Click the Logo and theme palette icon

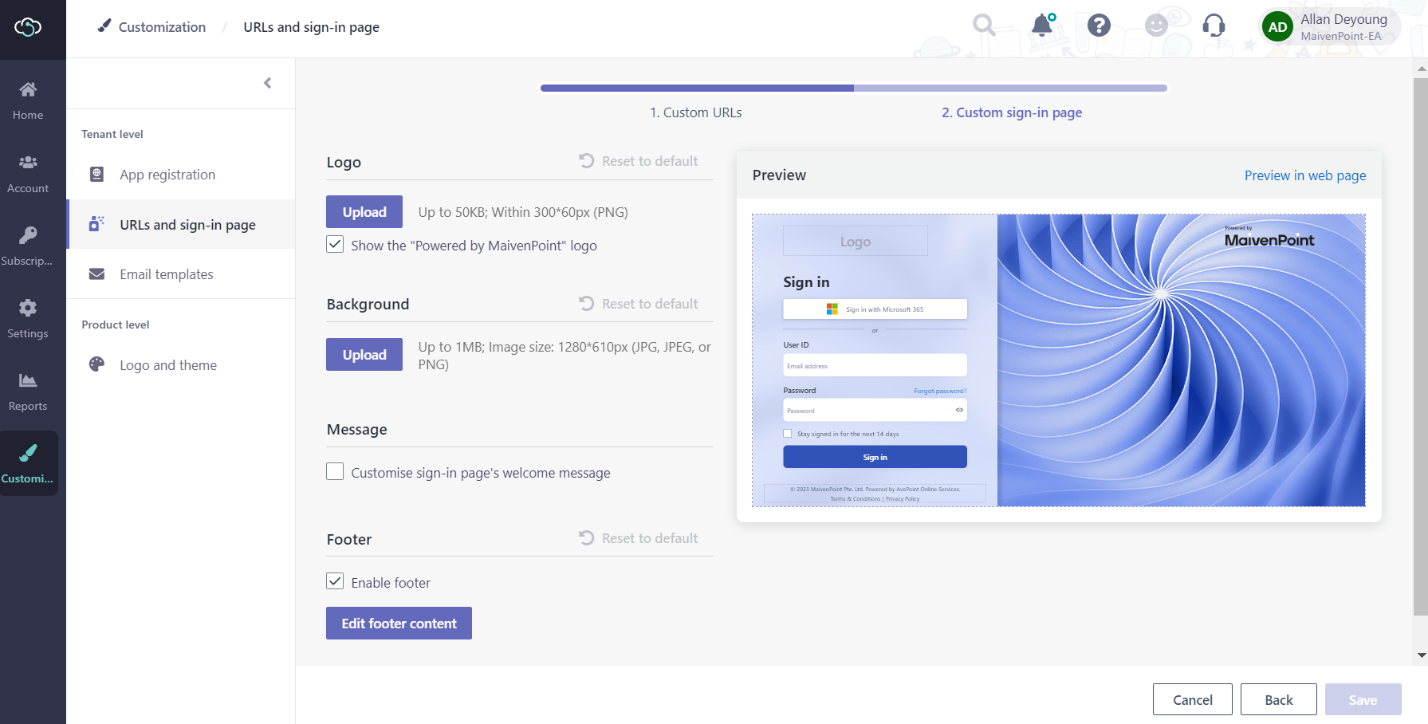click(x=96, y=365)
